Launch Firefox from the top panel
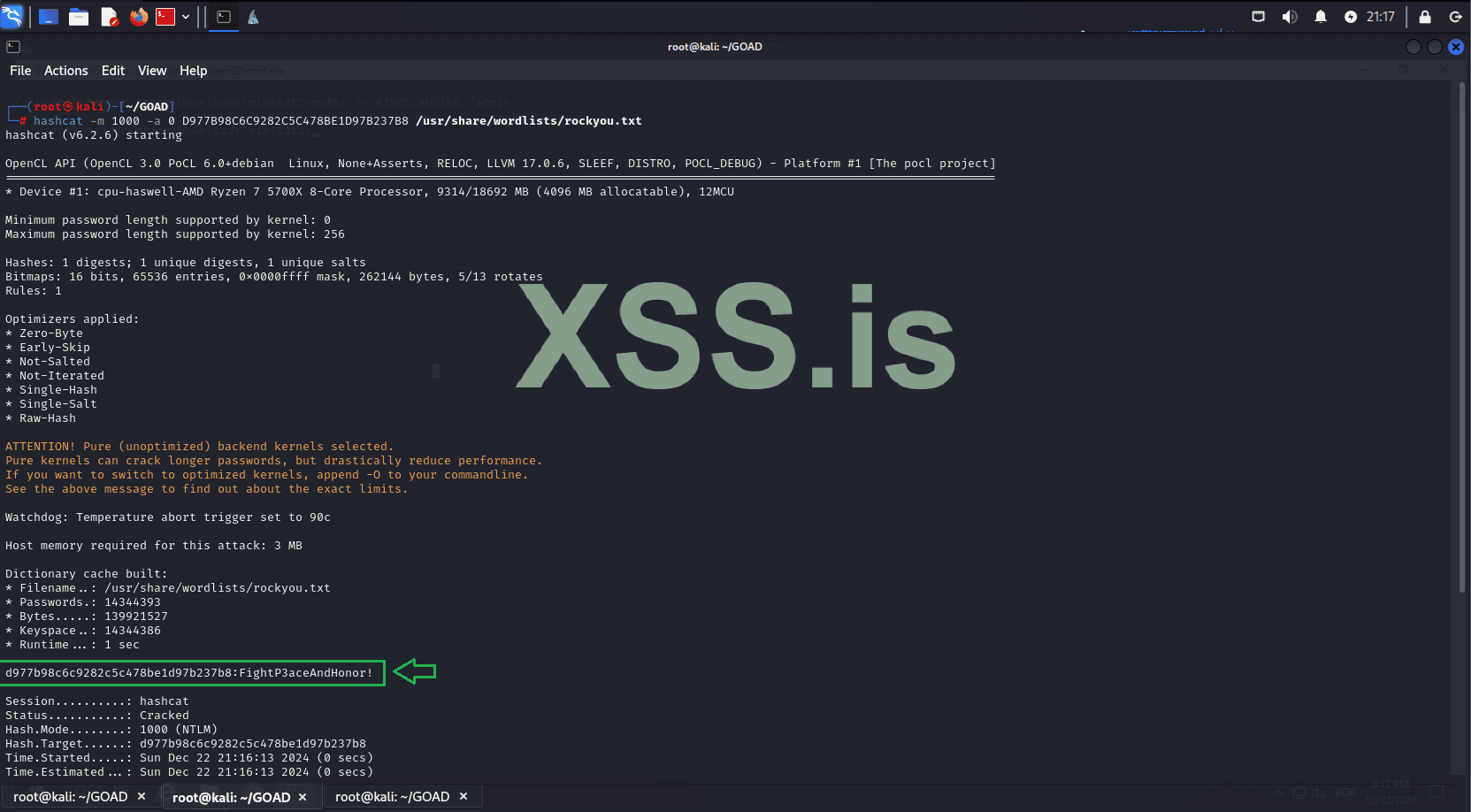 (139, 17)
